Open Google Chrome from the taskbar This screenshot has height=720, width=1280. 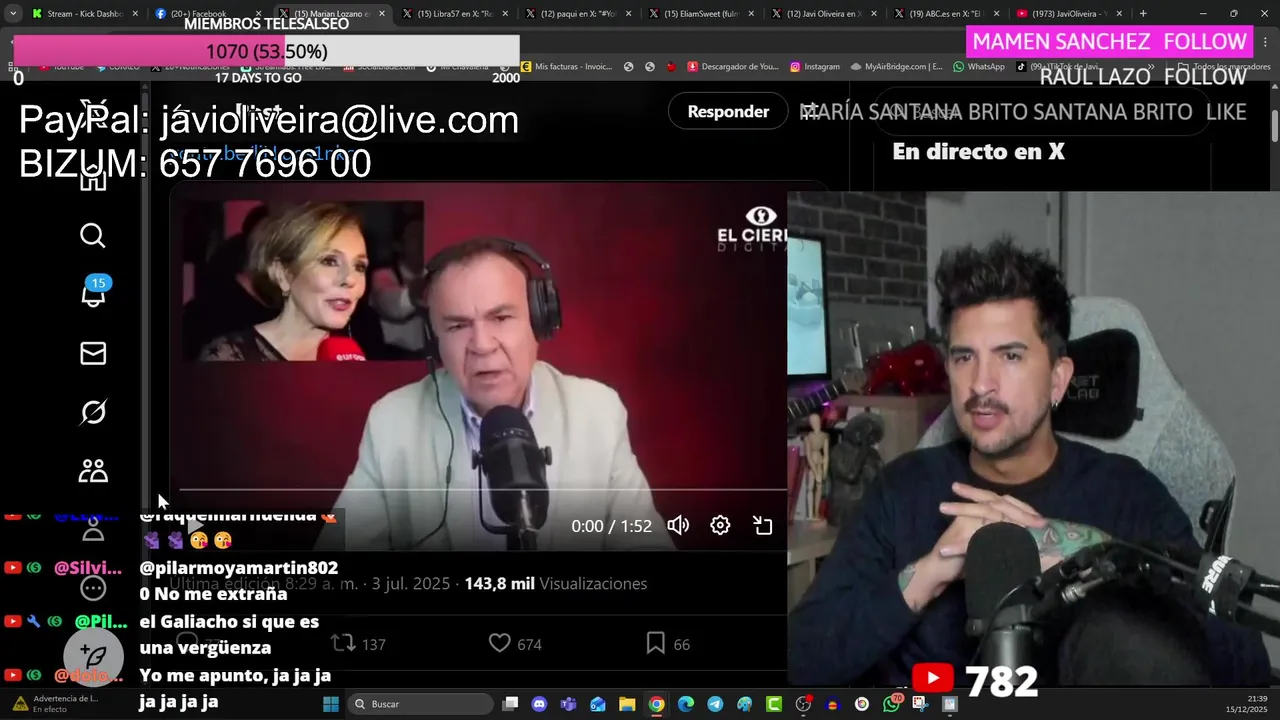click(656, 704)
